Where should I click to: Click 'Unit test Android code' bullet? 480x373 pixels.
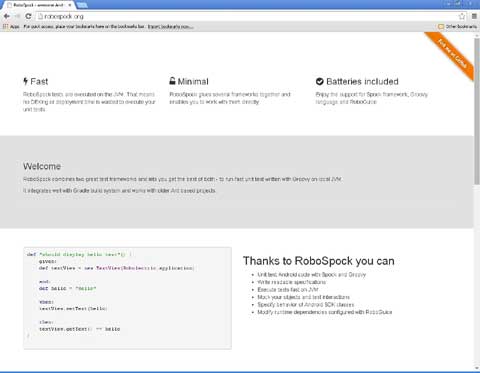[311, 275]
